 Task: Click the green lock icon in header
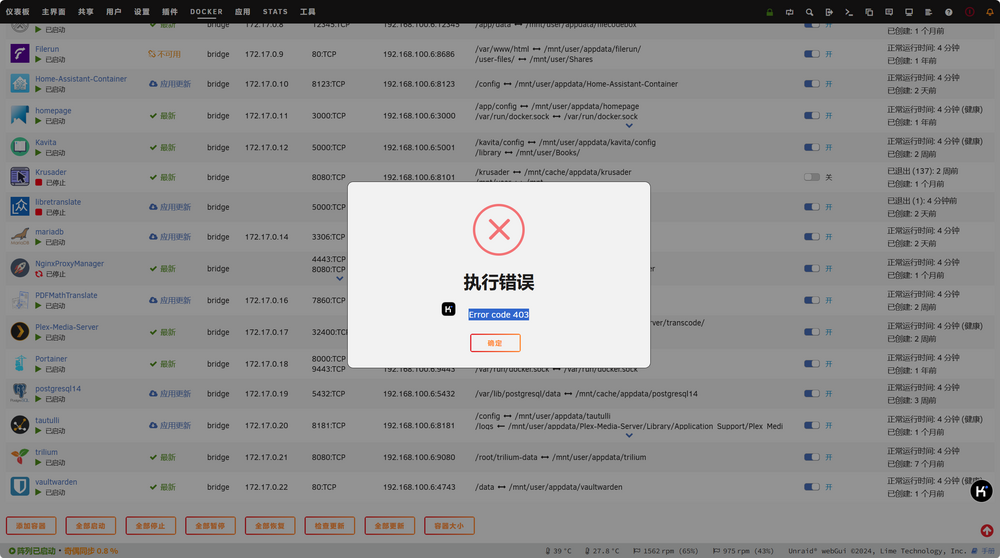pyautogui.click(x=770, y=12)
